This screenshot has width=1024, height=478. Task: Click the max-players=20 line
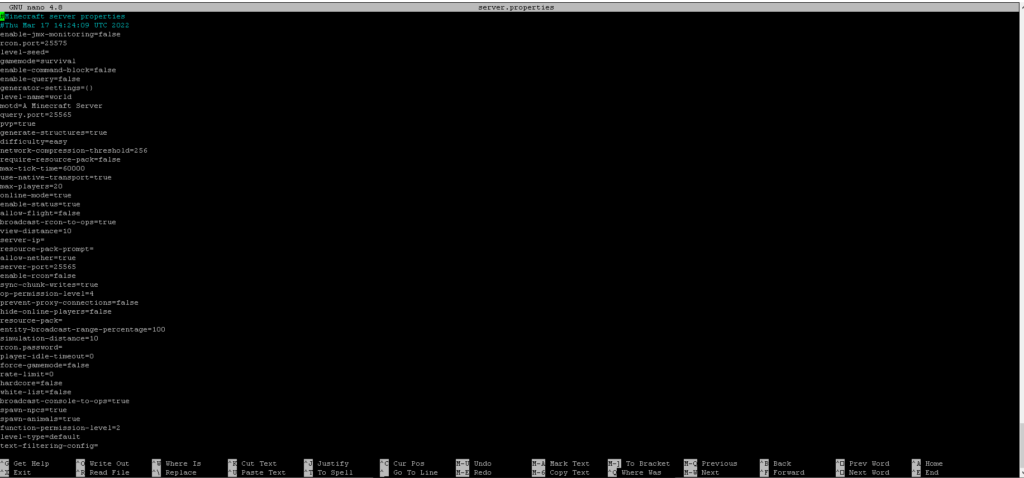point(31,186)
